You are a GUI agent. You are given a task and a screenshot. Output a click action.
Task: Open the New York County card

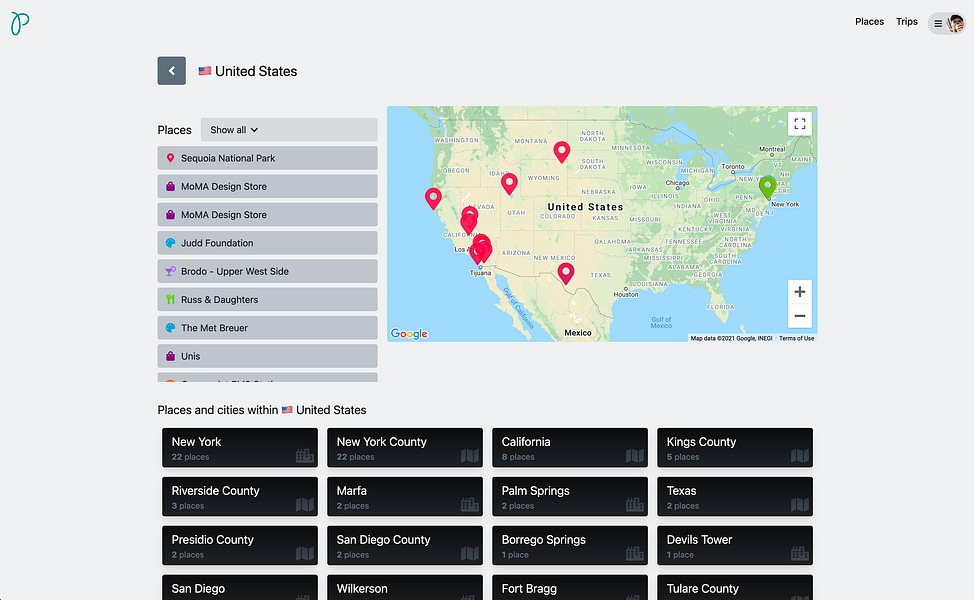click(x=405, y=447)
